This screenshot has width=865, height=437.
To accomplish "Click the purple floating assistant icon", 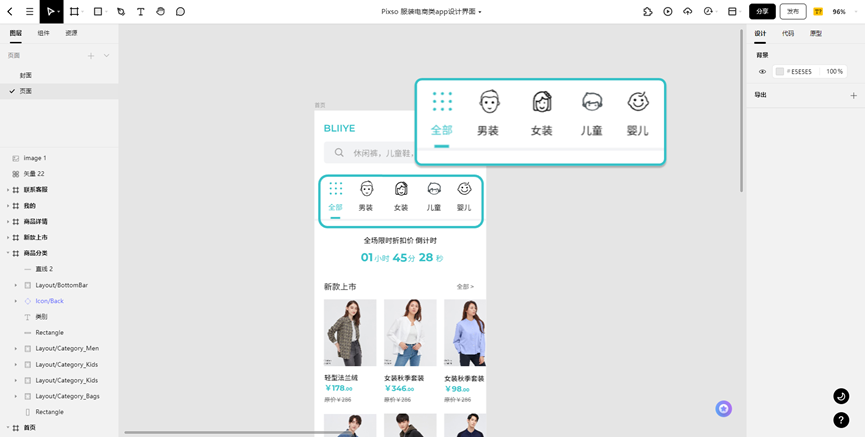I will pos(724,409).
